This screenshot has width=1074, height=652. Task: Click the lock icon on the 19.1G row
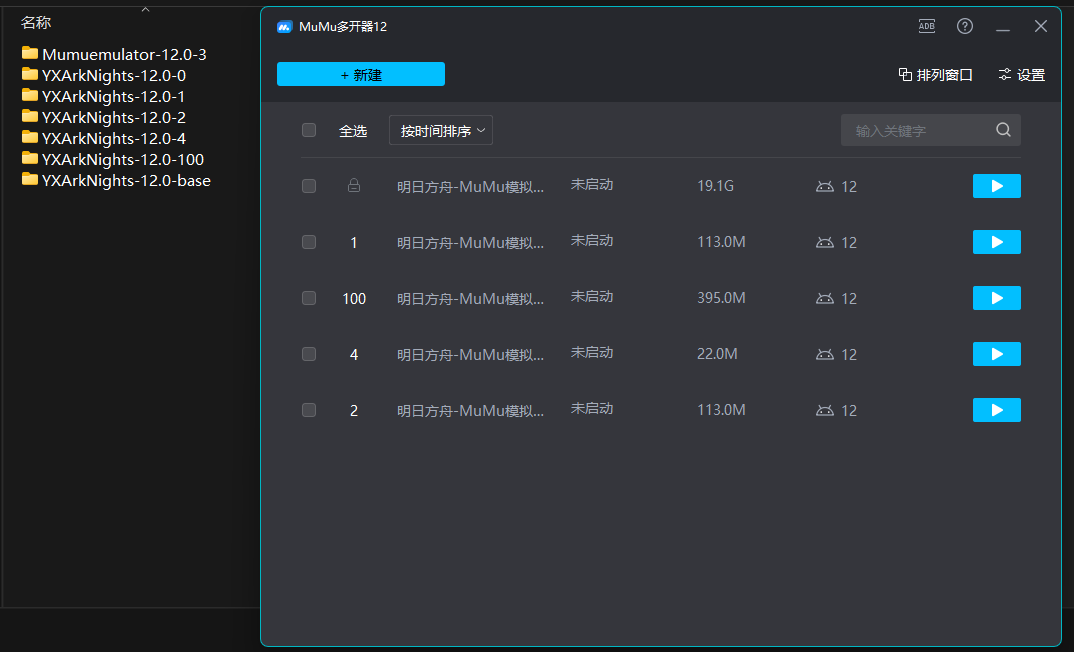point(354,185)
